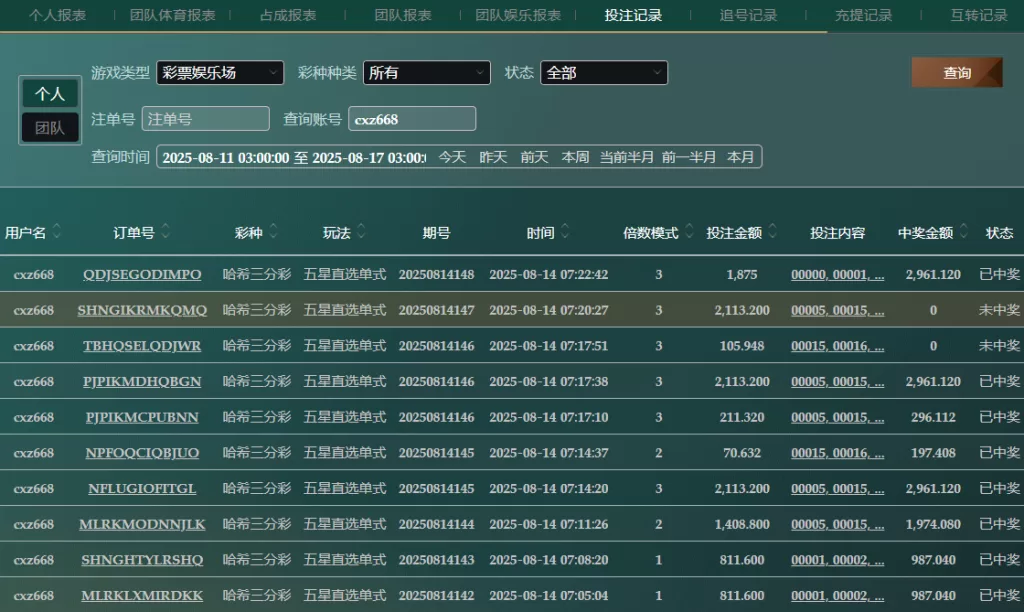Open the 游戏类型 dropdown 彩票娱乐场
Screen dimensions: 1024x612
coord(220,72)
